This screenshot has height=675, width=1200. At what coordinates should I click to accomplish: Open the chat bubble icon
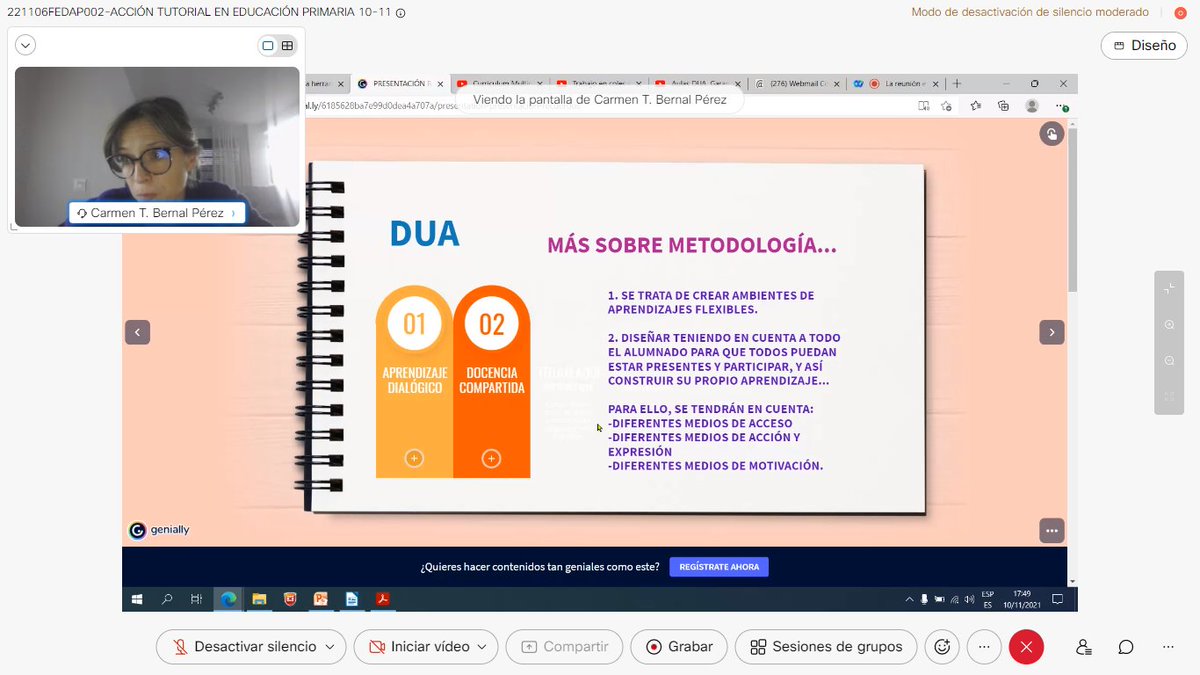point(1126,647)
